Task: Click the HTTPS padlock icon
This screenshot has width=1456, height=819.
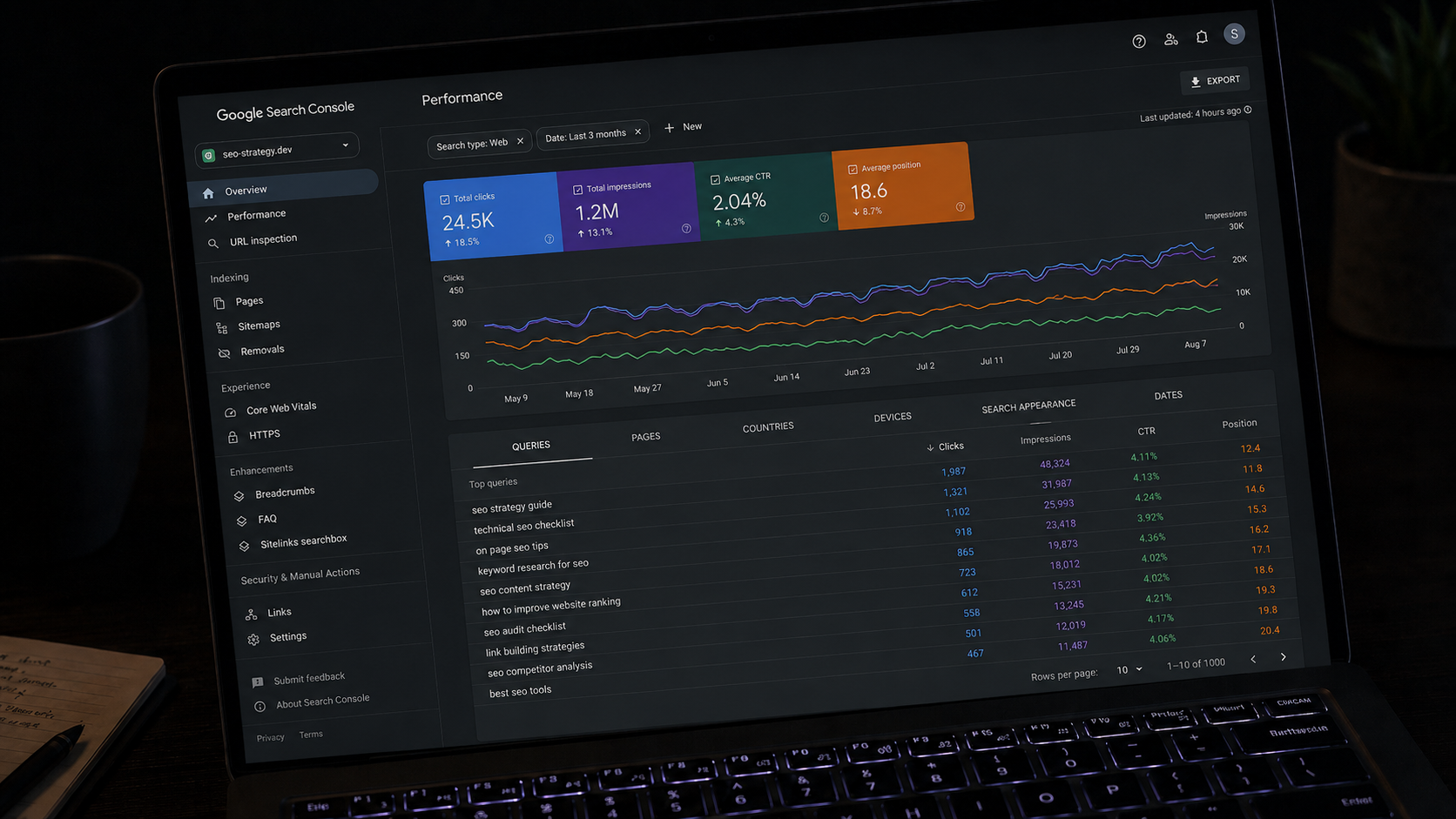Action: (233, 437)
